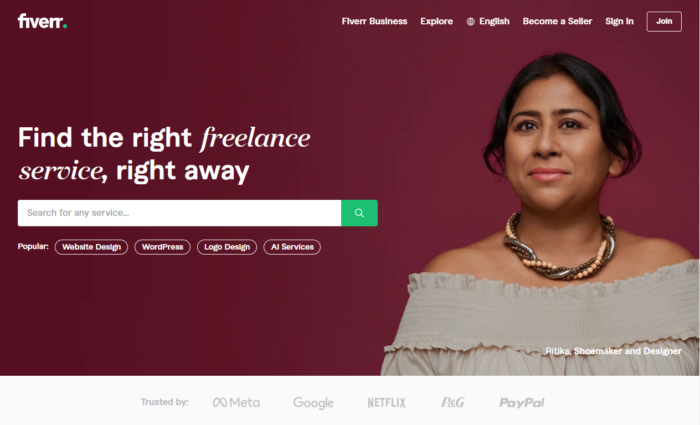This screenshot has width=700, height=425.
Task: Click the globe language icon
Action: [x=471, y=21]
